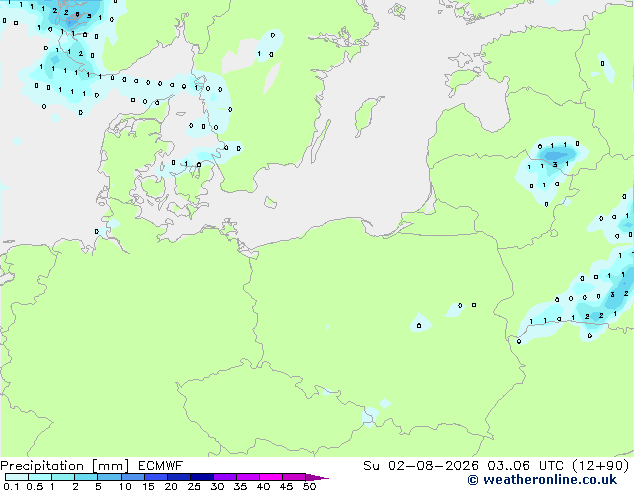The width and height of the screenshot is (634, 490).
Task: Click the 20–25 mm dark blue legend swatch
Action: tap(178, 477)
